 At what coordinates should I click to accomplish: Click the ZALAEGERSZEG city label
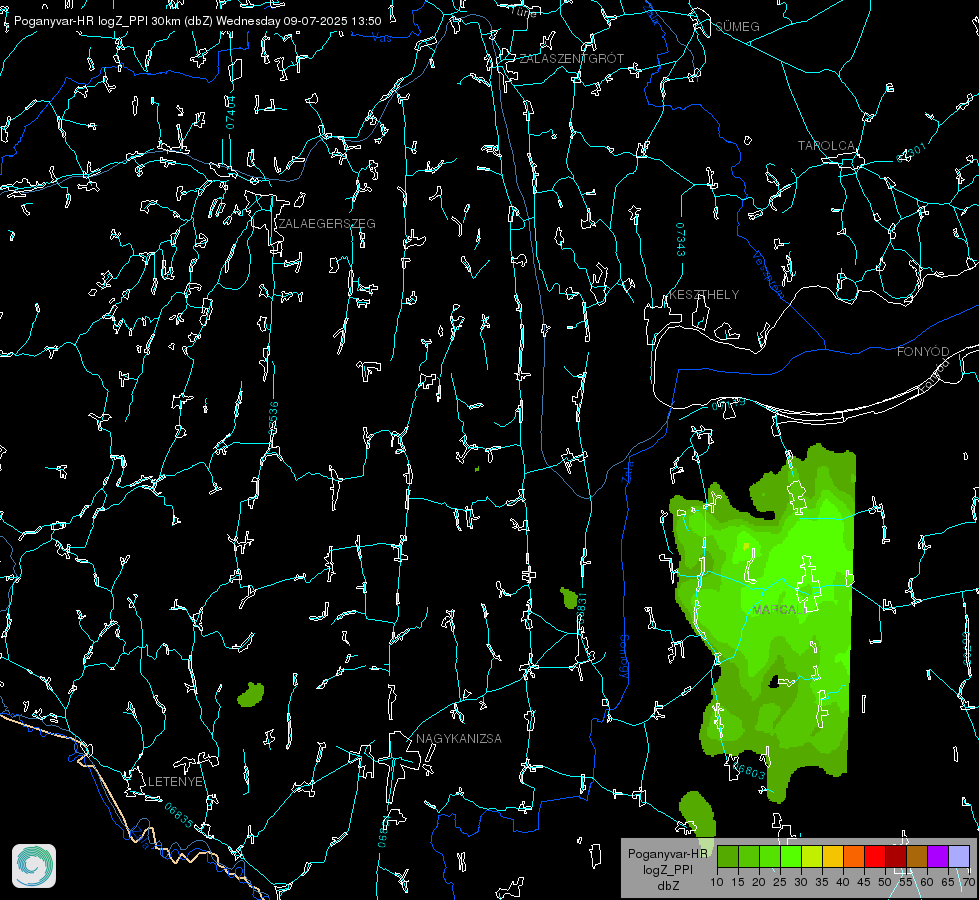(x=327, y=224)
